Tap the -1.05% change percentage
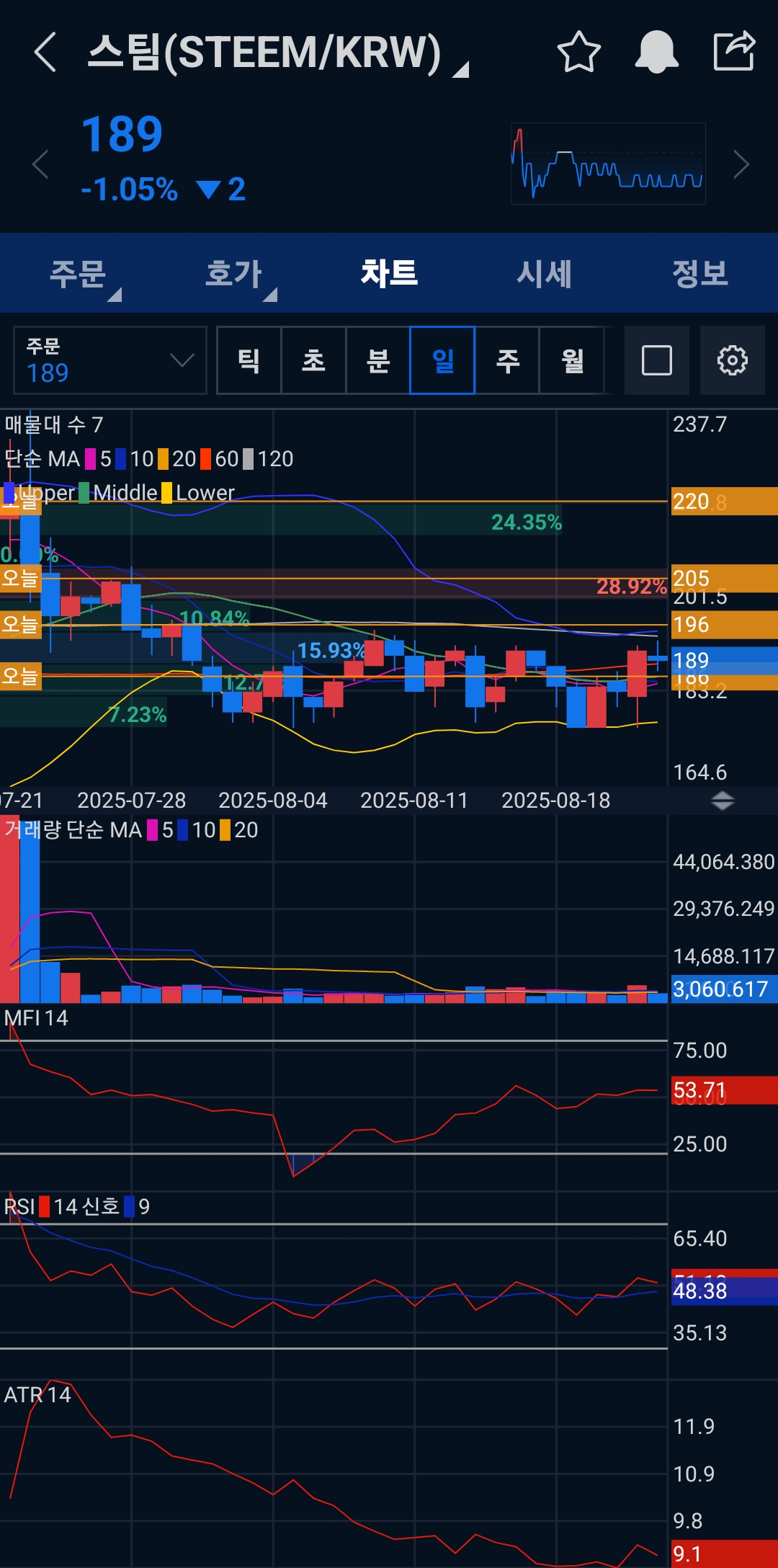This screenshot has height=1568, width=778. click(x=129, y=190)
